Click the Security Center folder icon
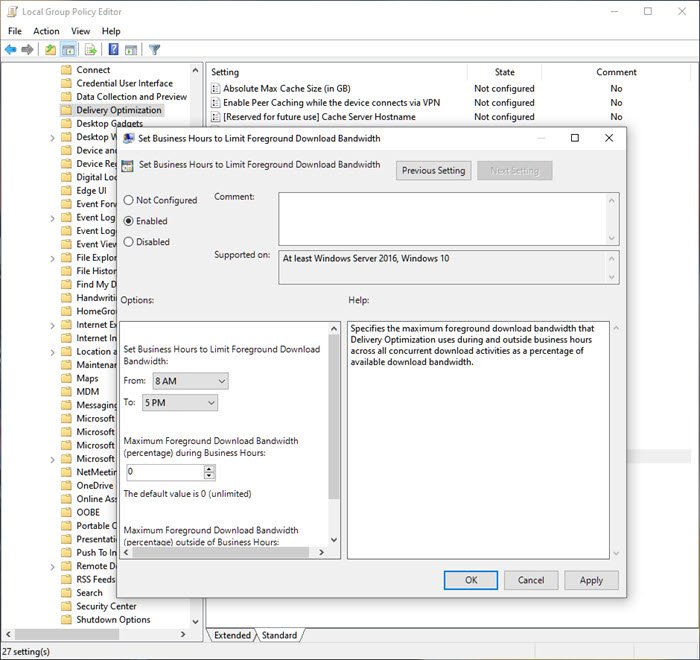 (x=66, y=606)
